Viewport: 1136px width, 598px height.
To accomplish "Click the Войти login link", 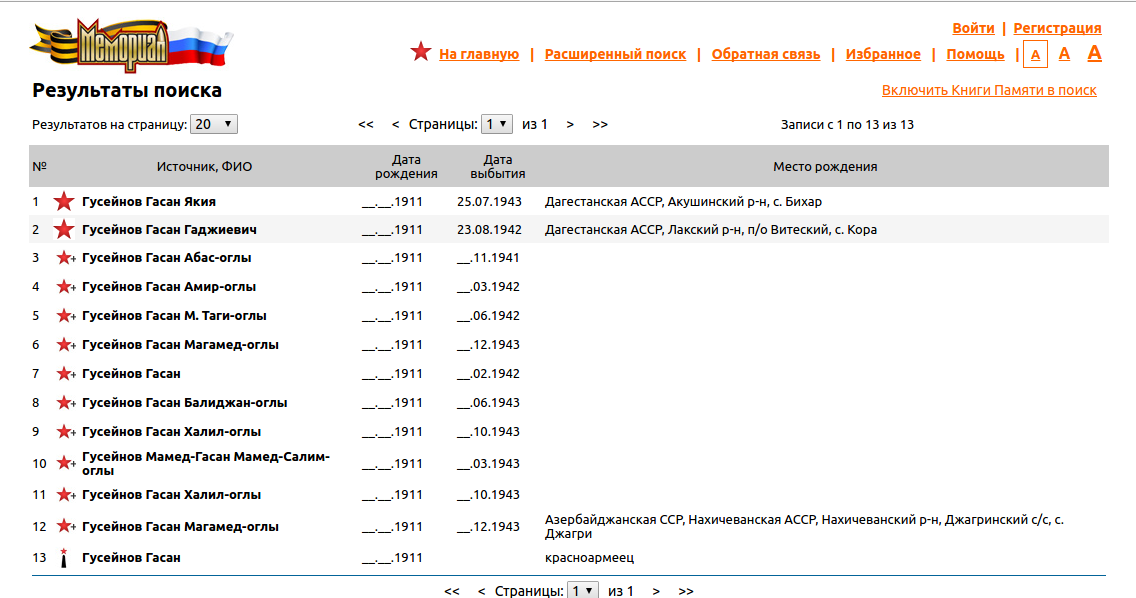I will (973, 28).
